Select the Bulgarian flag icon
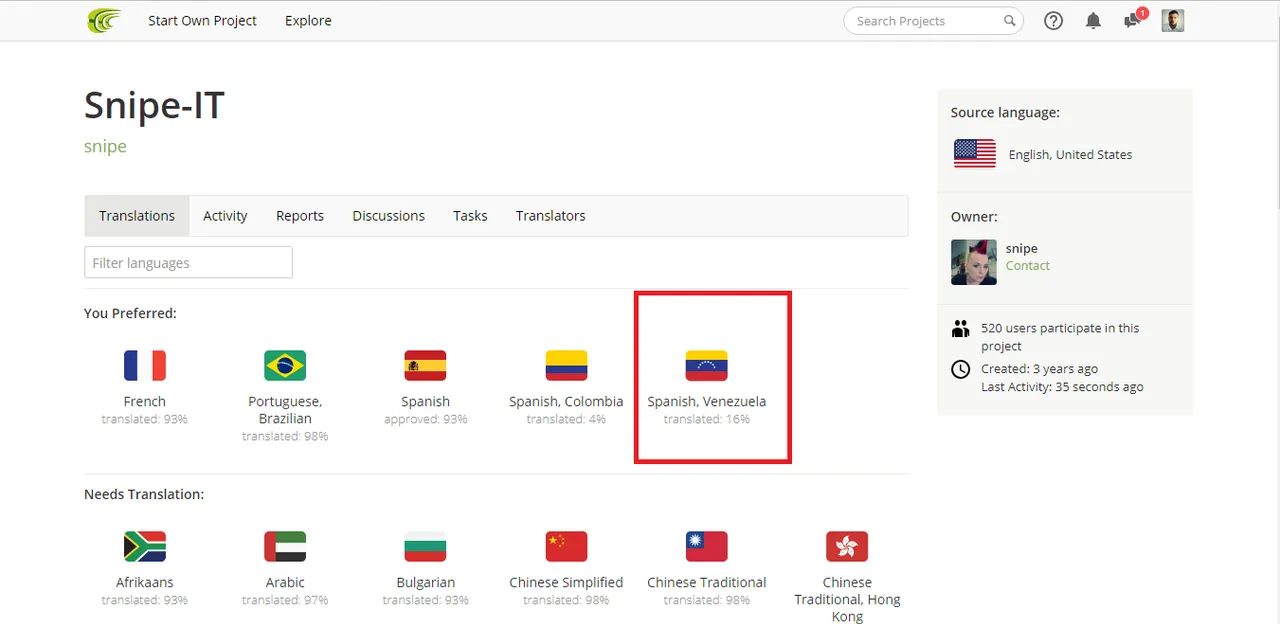 tap(425, 547)
